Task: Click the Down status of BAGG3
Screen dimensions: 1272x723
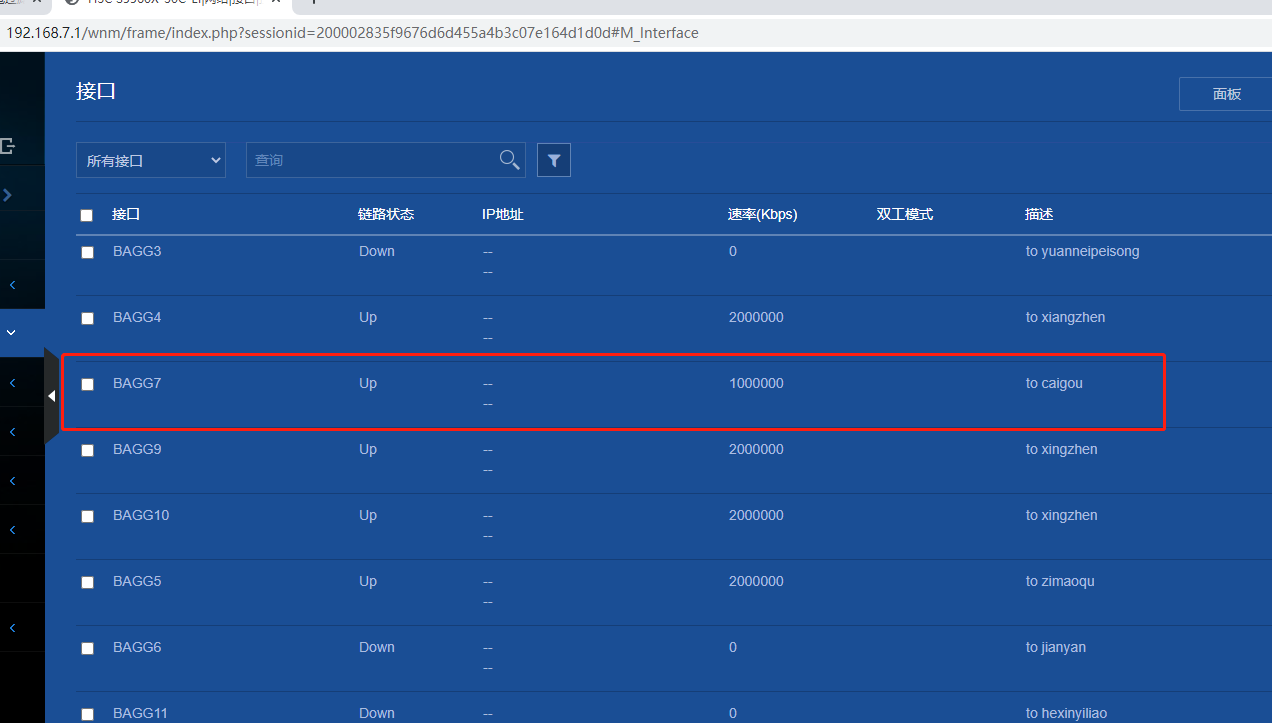Action: 377,251
